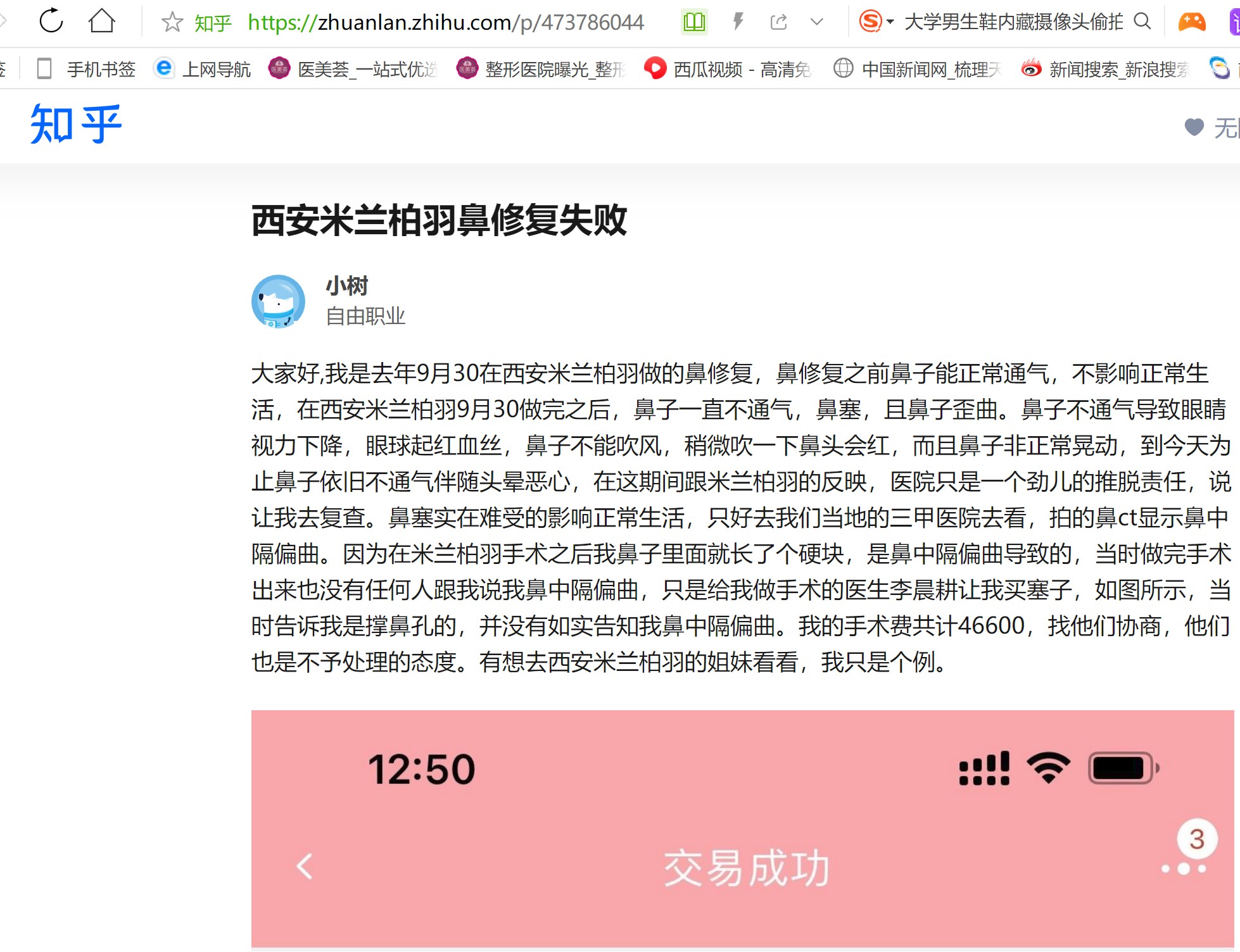Click the lightning bolt speed mode icon
The height and width of the screenshot is (952, 1240).
tap(738, 22)
